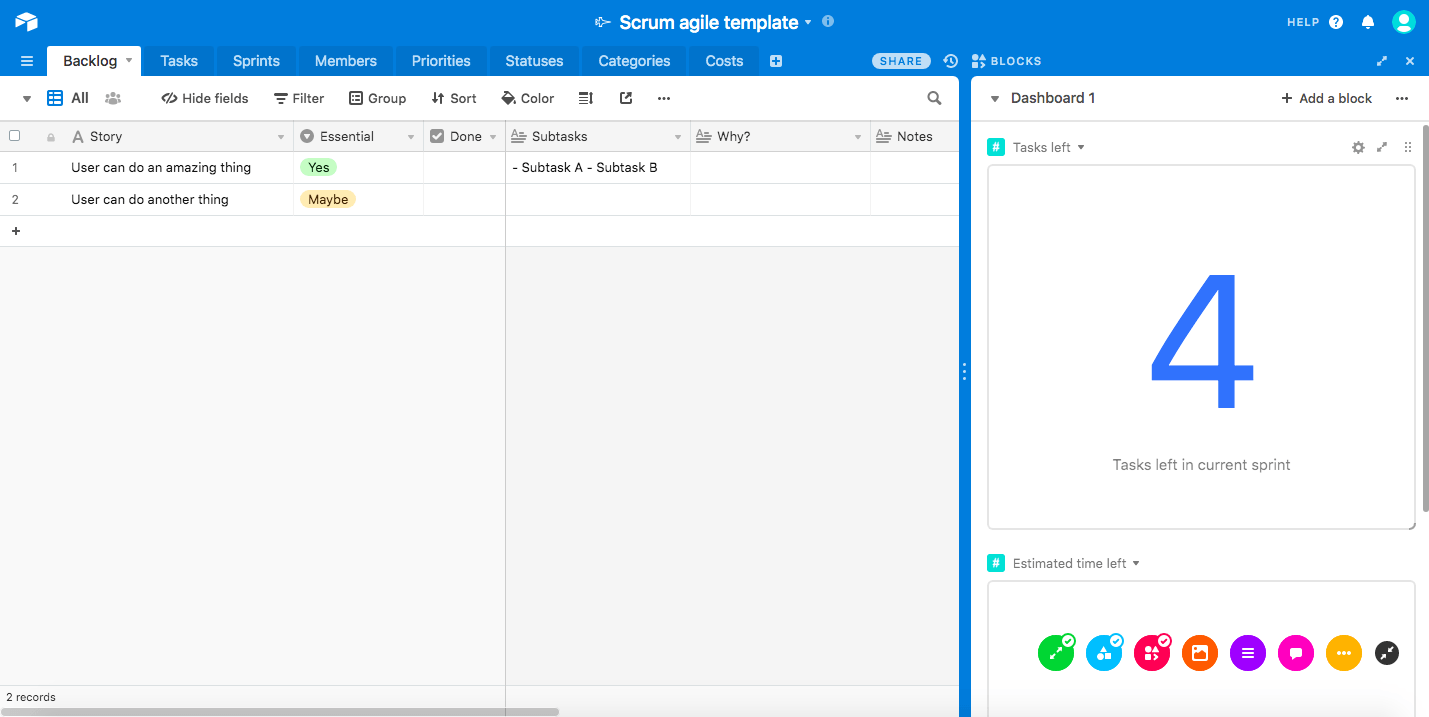This screenshot has width=1429, height=717.
Task: Switch to the Categories tab
Action: coord(634,61)
